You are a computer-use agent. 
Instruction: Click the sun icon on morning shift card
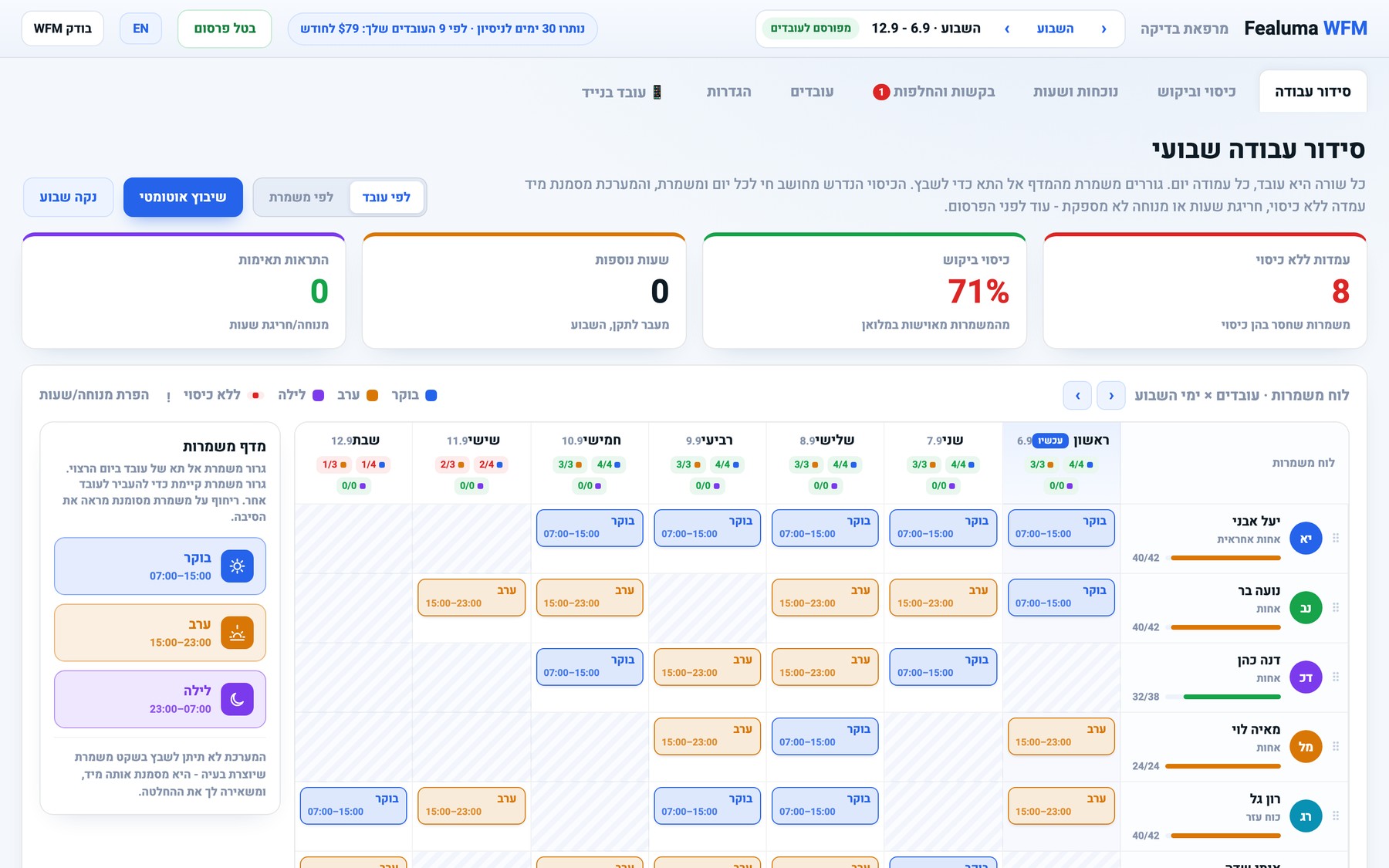coord(237,566)
